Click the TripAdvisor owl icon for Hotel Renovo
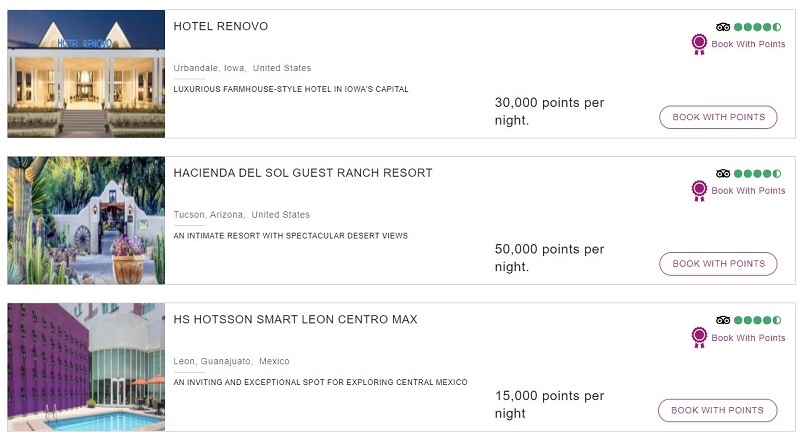The width and height of the screenshot is (800, 441). coord(723,27)
